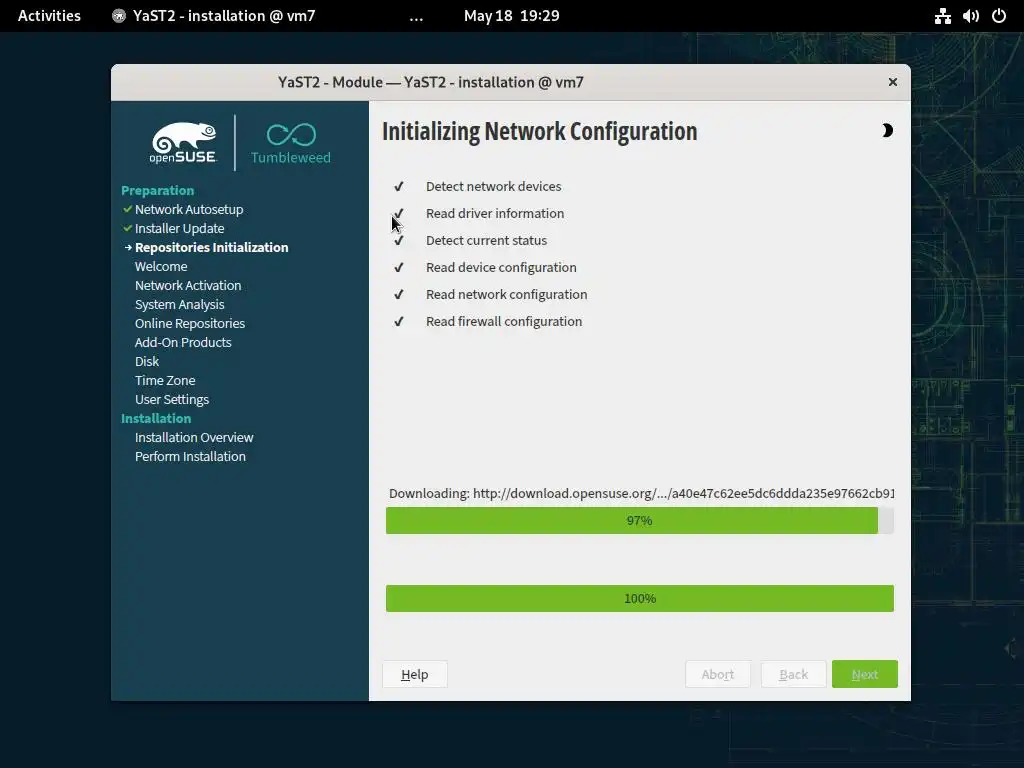Click the Downloading URL status text
1024x768 pixels.
[641, 494]
